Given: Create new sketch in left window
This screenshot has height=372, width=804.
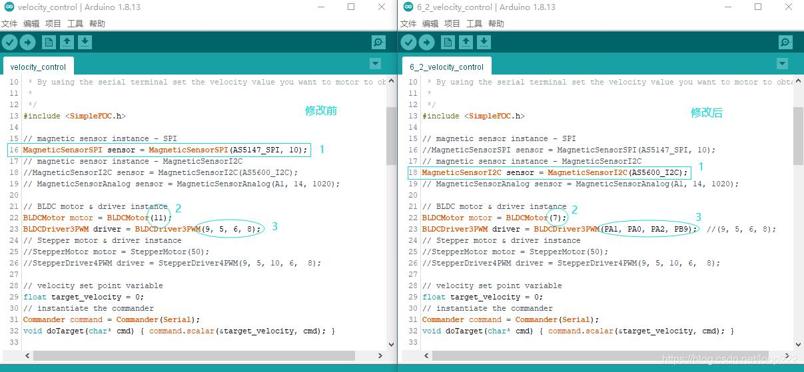Looking at the screenshot, I should pyautogui.click(x=49, y=42).
